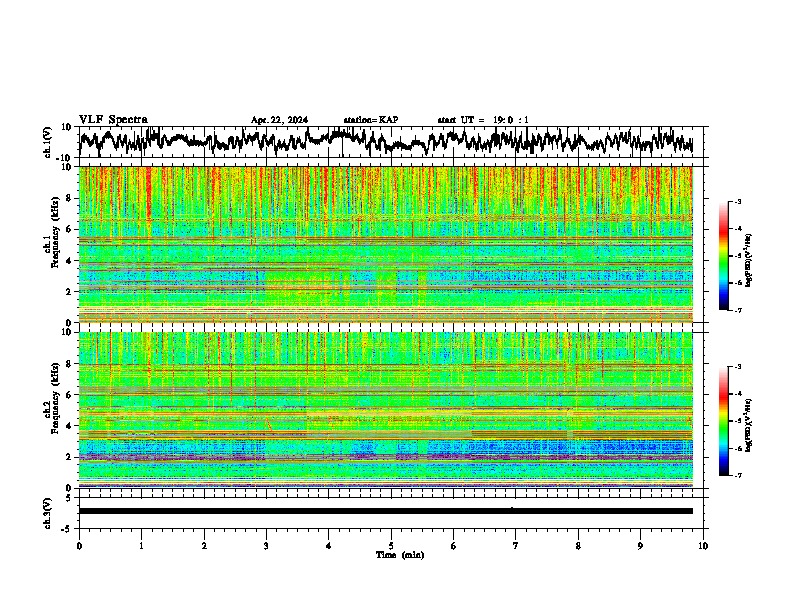Click the "start UT = 19:0 :1" header text

point(483,120)
